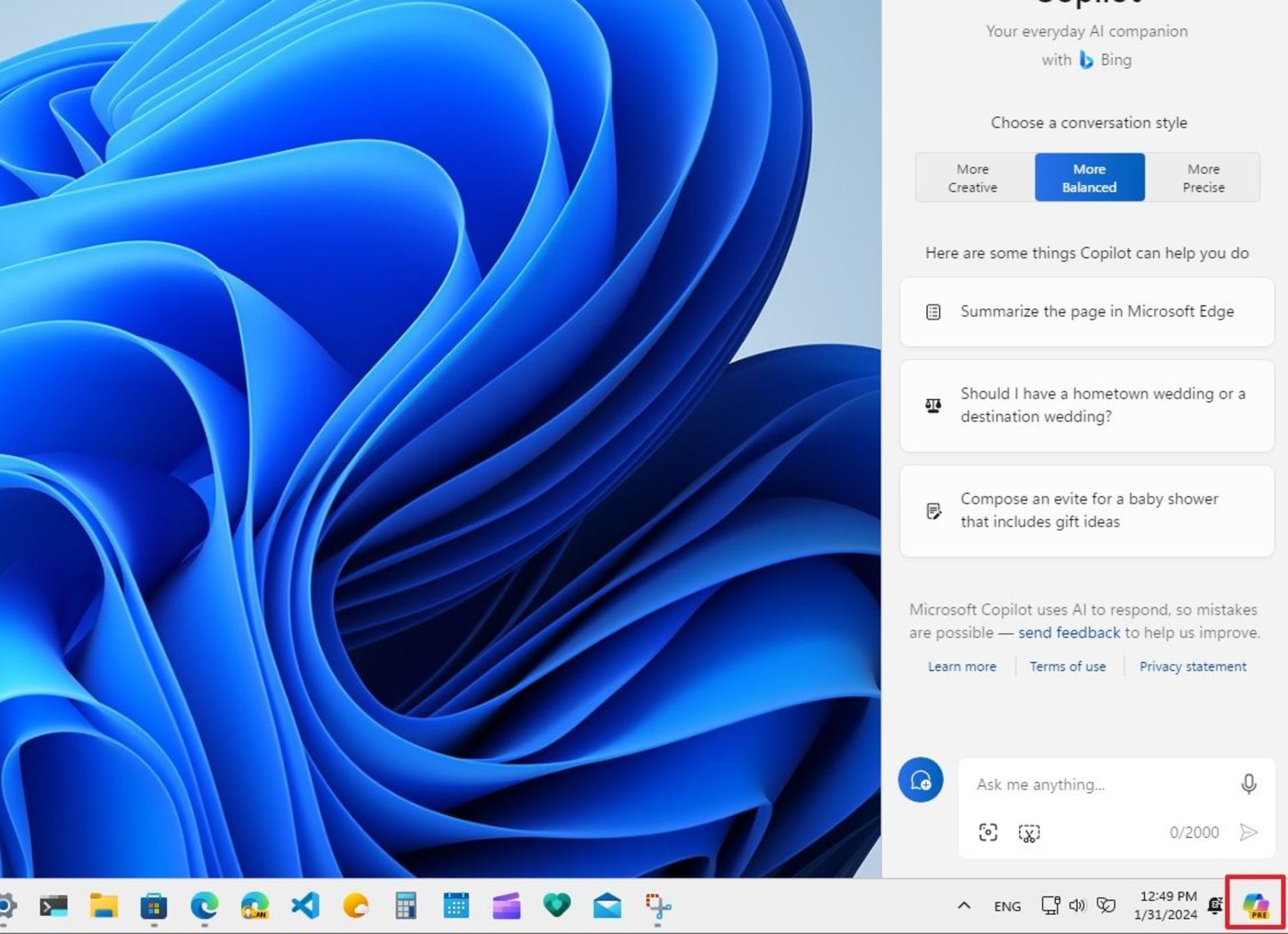The image size is (1288, 934).
Task: Click the New topic button
Action: pos(920,780)
